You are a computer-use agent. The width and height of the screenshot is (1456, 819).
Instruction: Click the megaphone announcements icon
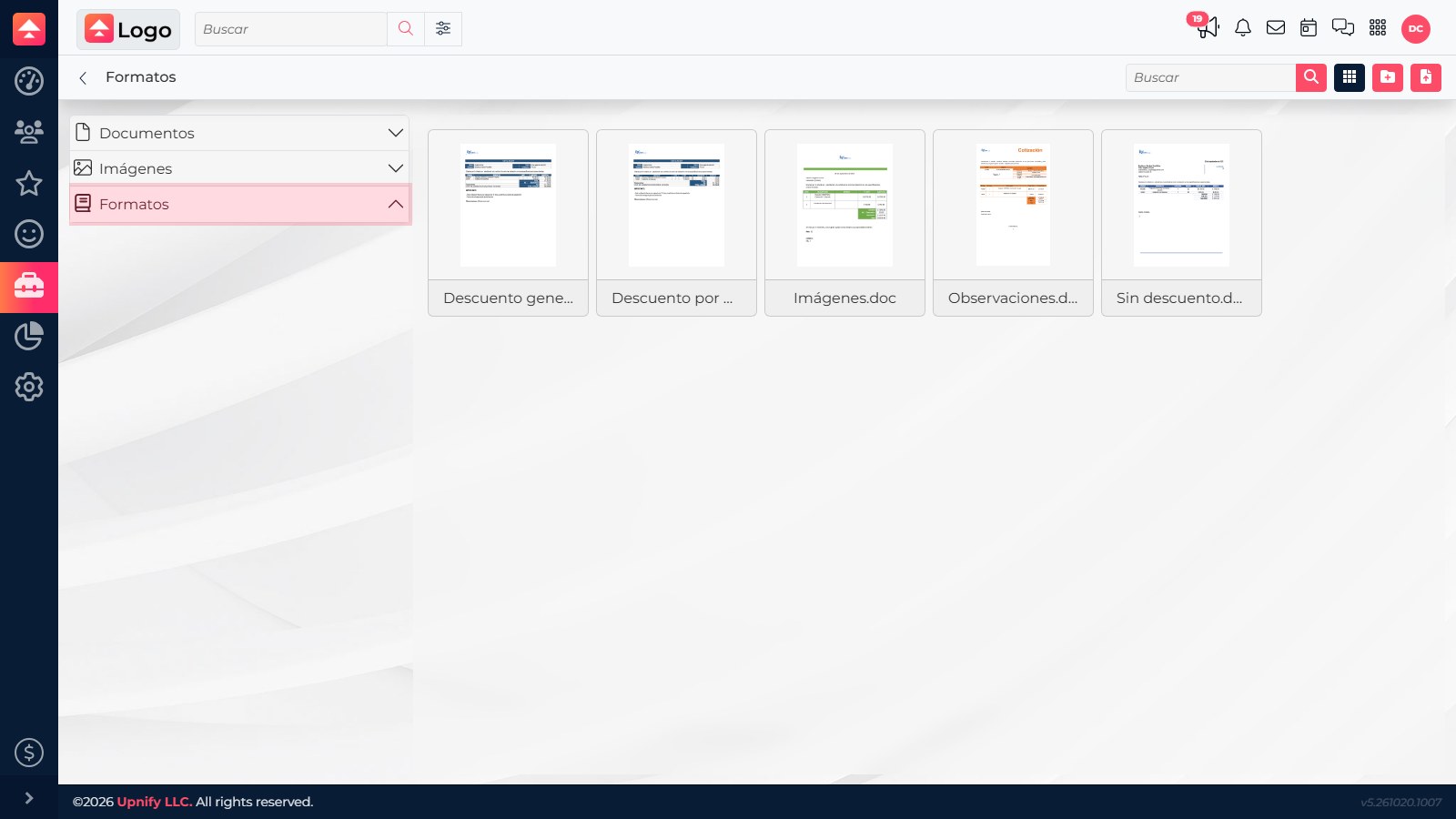pyautogui.click(x=1207, y=26)
